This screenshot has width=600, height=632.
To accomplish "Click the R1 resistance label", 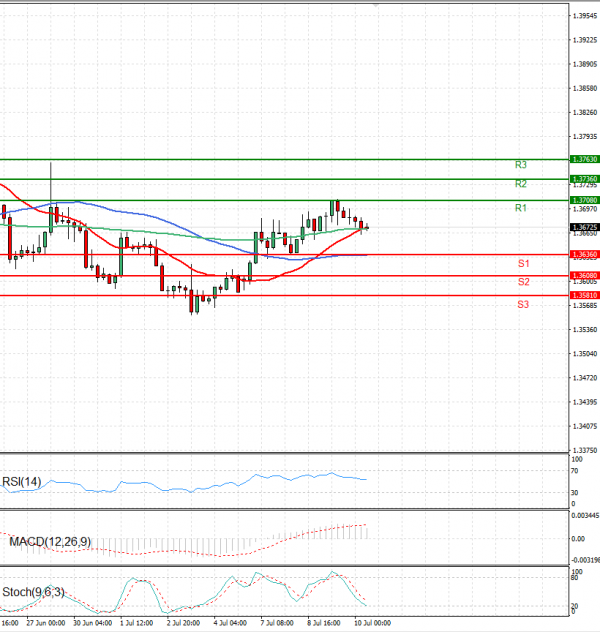I will tap(521, 208).
